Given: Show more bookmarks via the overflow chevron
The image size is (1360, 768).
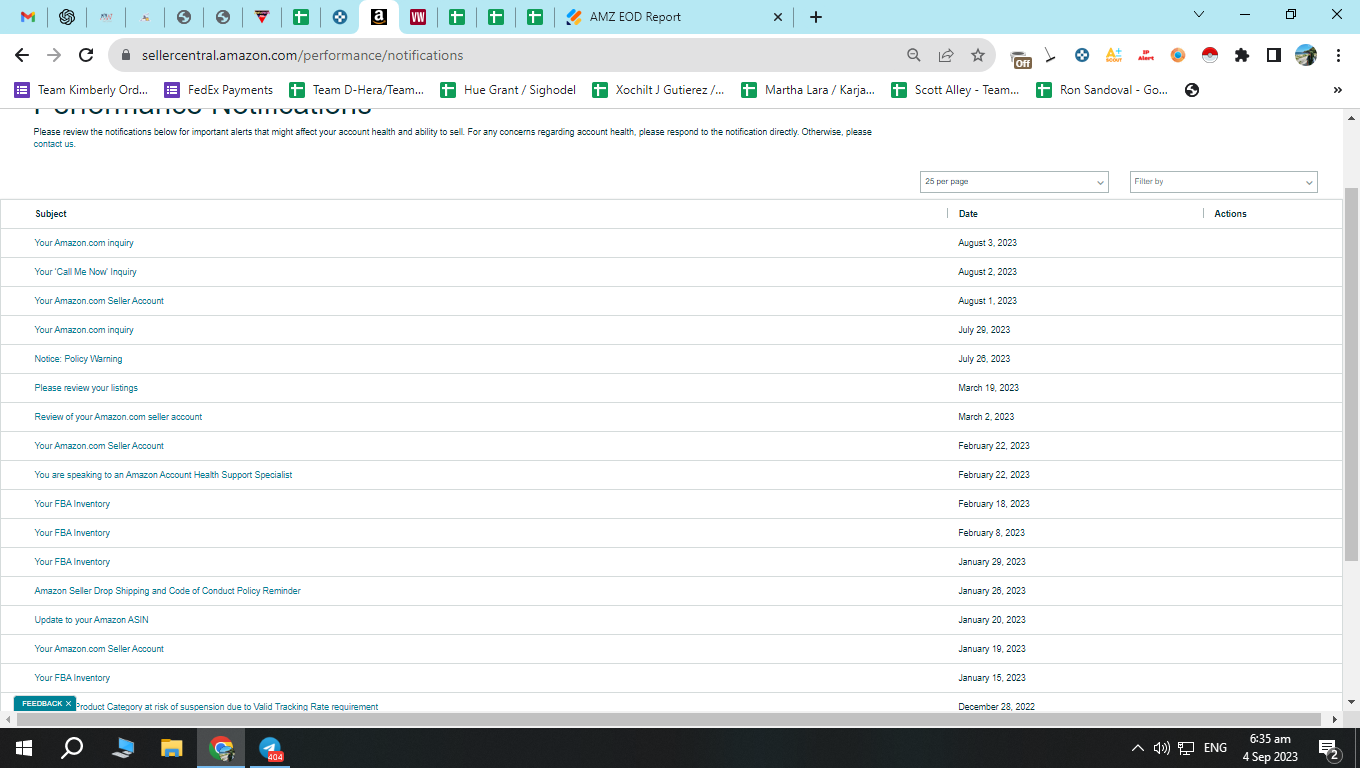Looking at the screenshot, I should pyautogui.click(x=1338, y=90).
